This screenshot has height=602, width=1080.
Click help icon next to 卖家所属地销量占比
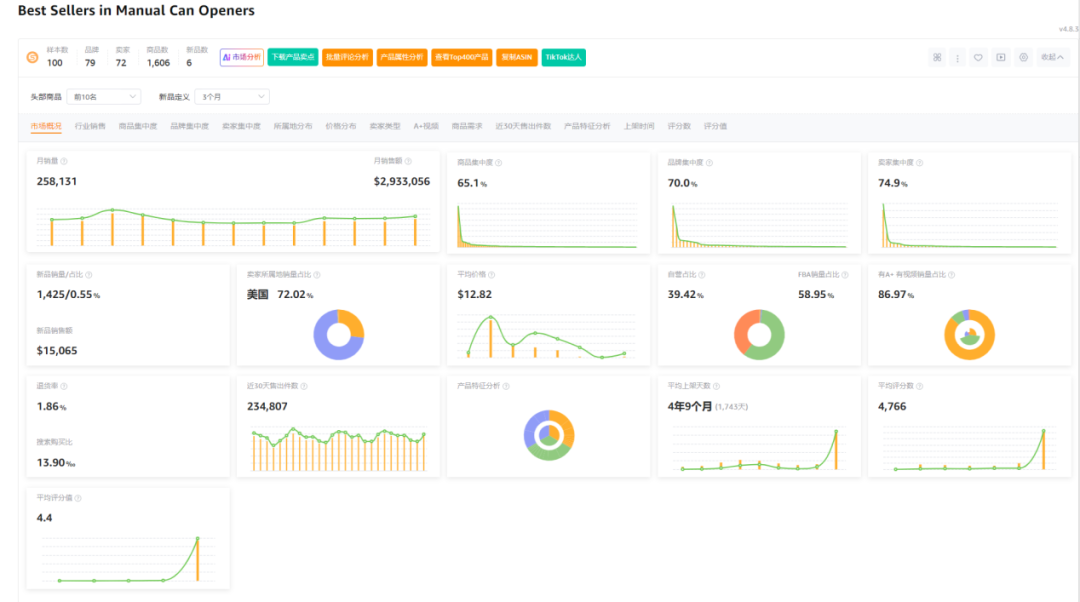(317, 275)
